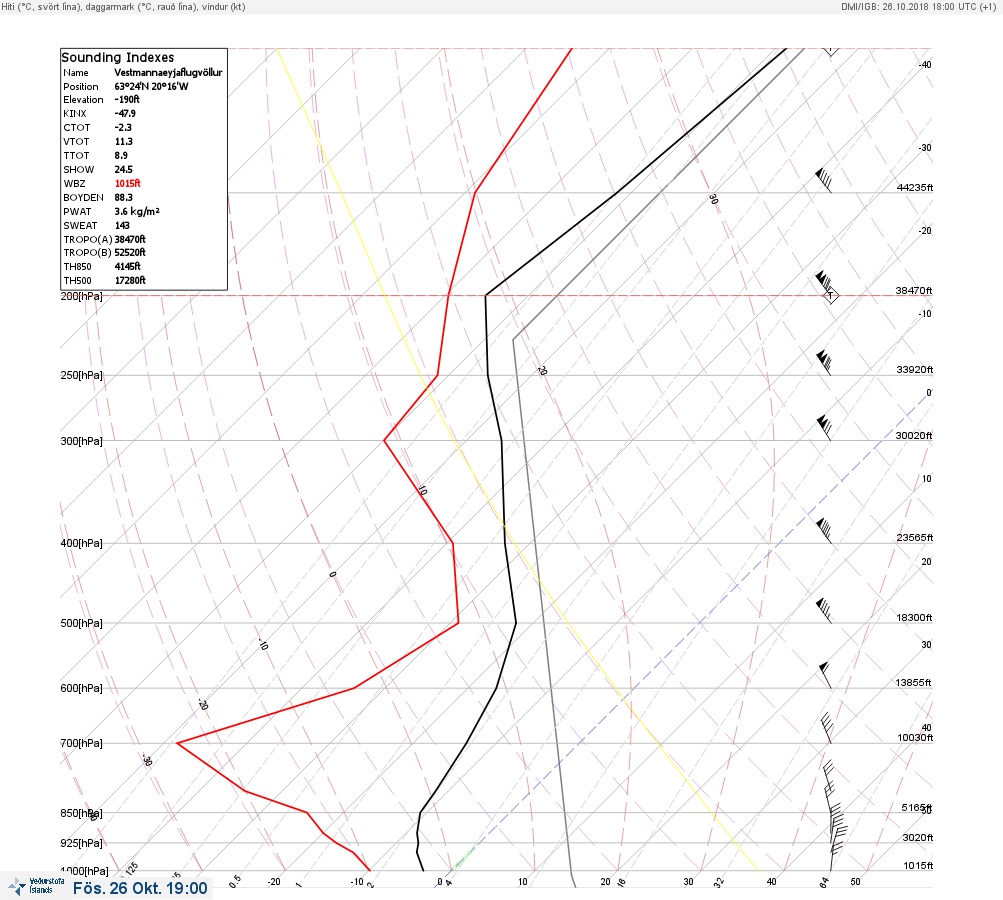Click the TTOT value 8.9
Screen dimensions: 1003x900
tap(122, 155)
